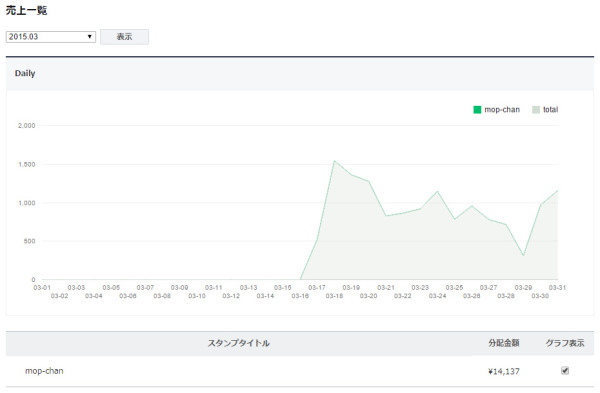Click the total legend label
This screenshot has height=393, width=600.
point(551,110)
